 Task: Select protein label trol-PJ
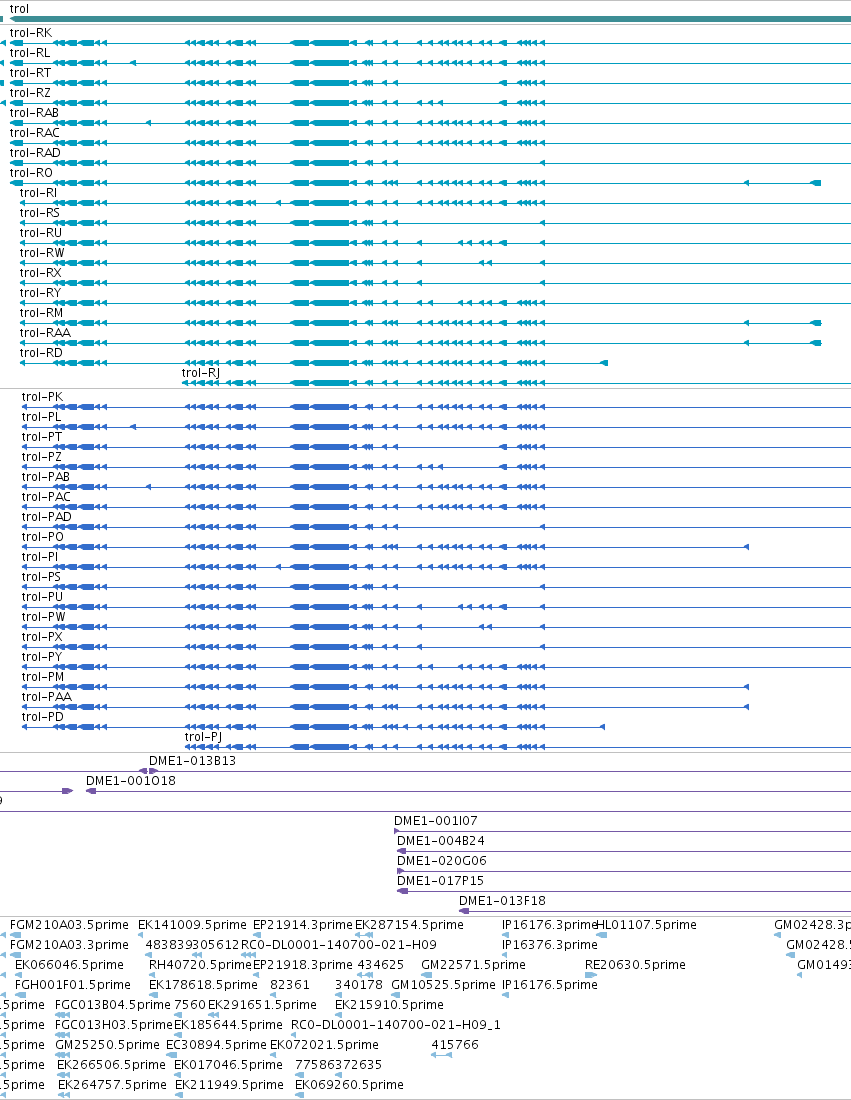pyautogui.click(x=203, y=737)
